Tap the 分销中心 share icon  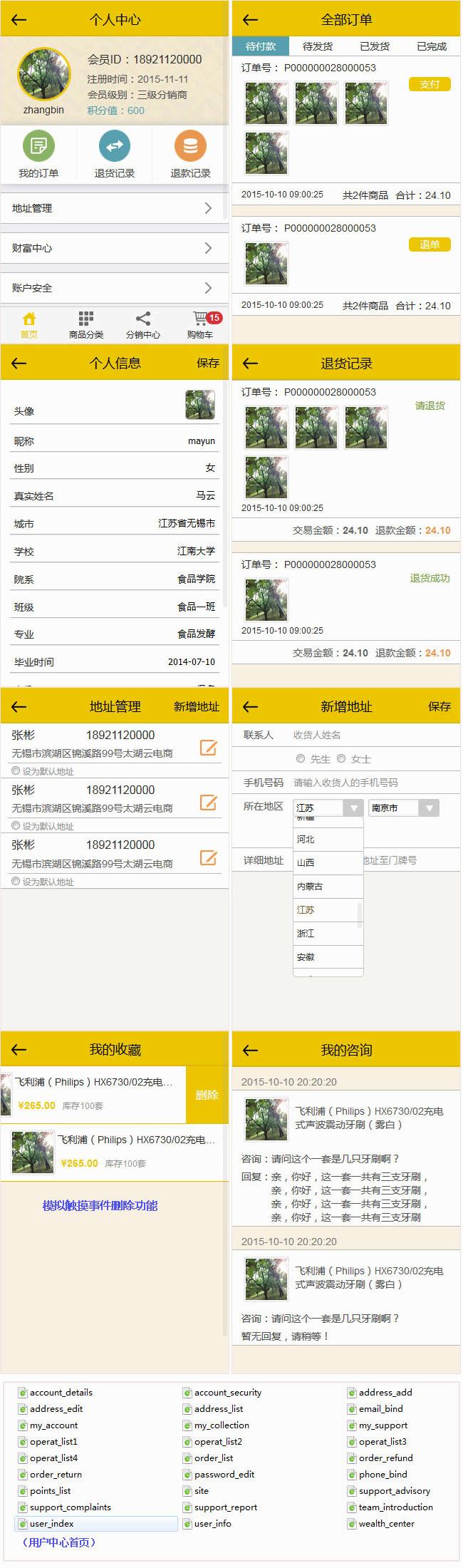[x=142, y=319]
